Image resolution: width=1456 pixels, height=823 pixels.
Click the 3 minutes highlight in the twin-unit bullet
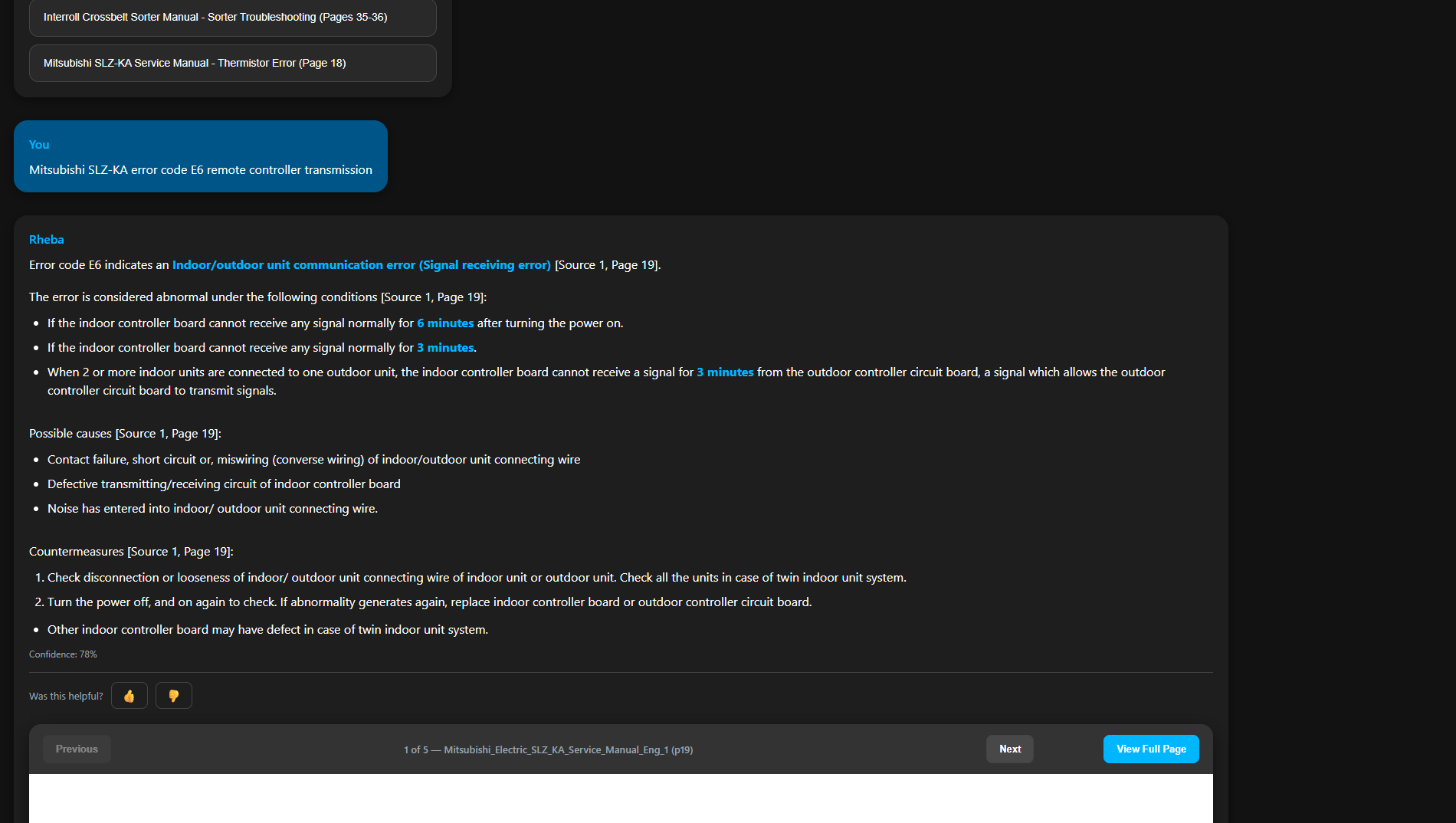[x=724, y=372]
